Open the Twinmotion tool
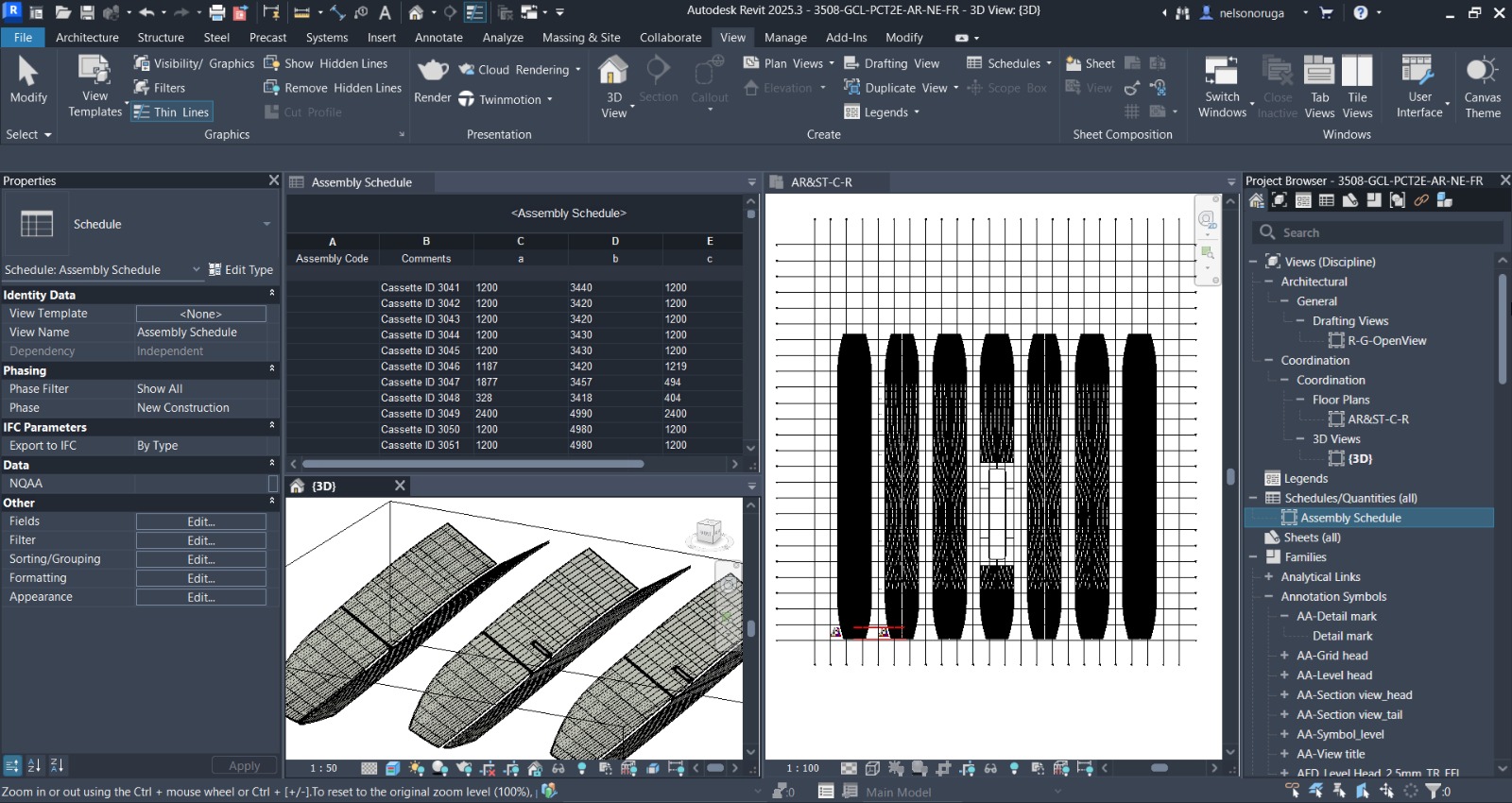Image resolution: width=1512 pixels, height=803 pixels. pyautogui.click(x=506, y=99)
